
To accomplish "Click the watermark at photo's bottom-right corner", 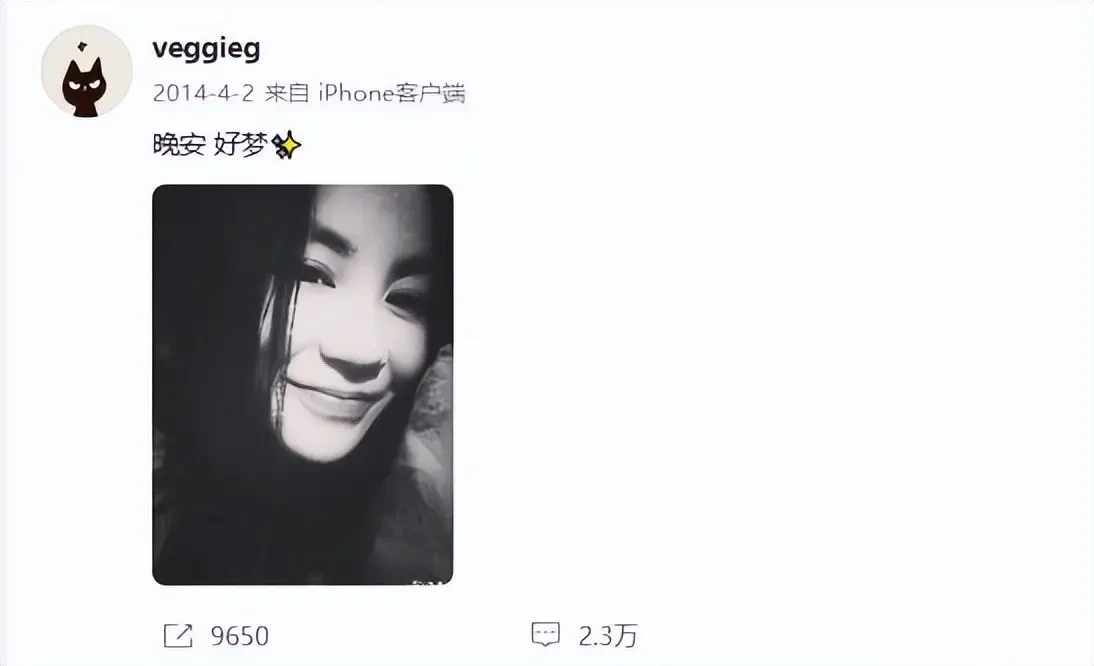I will (x=429, y=580).
